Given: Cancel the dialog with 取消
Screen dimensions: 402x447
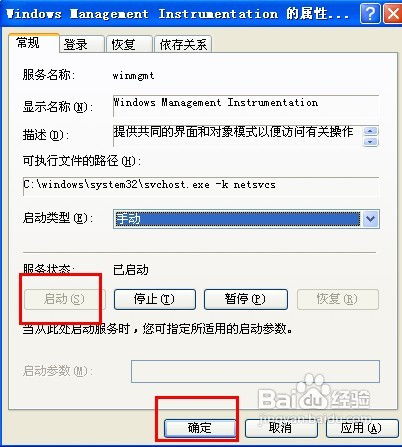Looking at the screenshot, I should [281, 428].
